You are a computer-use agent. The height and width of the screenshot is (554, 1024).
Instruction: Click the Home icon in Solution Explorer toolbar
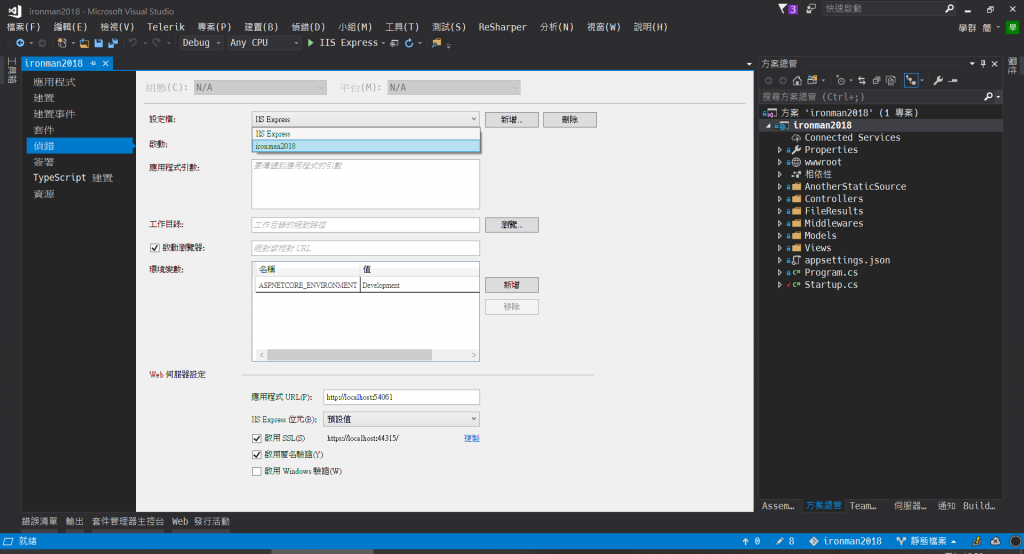point(797,80)
